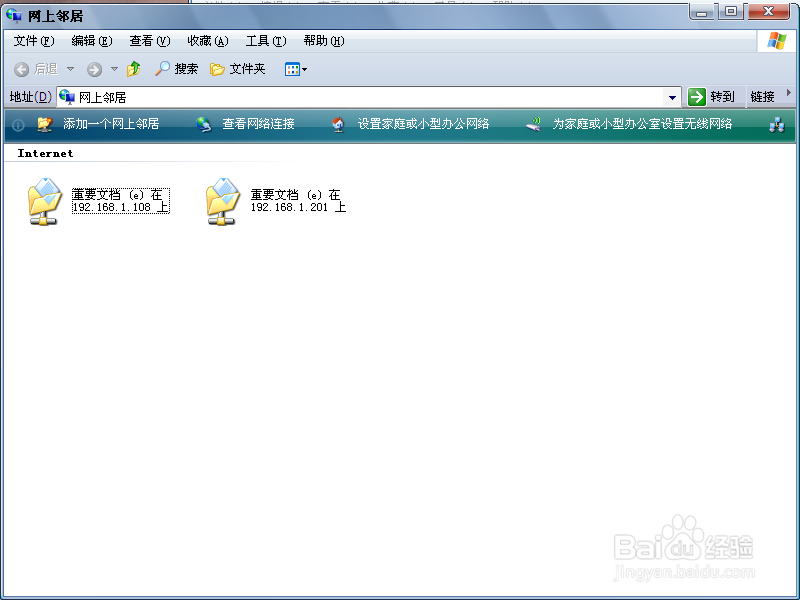Screen dimensions: 800x600
Task: Click label 重要文档 (e) 在 192.168.1.108 上
Action: pyautogui.click(x=120, y=201)
